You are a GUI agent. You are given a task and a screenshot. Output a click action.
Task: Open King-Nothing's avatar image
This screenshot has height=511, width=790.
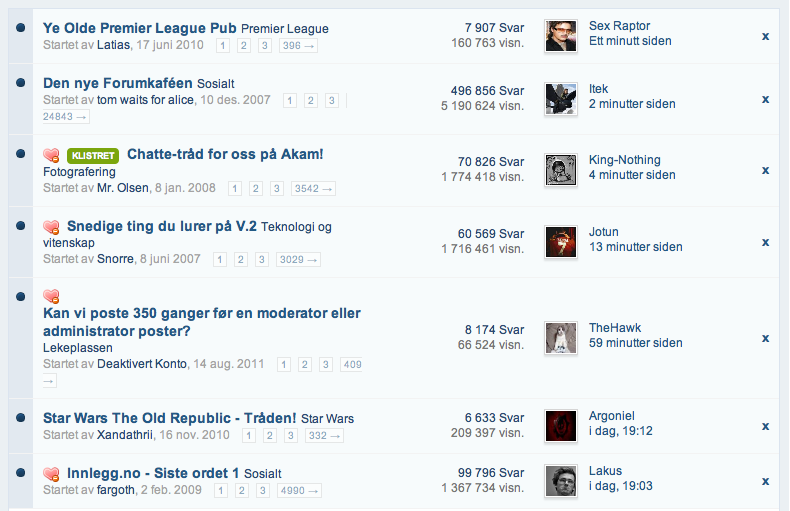pyautogui.click(x=561, y=170)
